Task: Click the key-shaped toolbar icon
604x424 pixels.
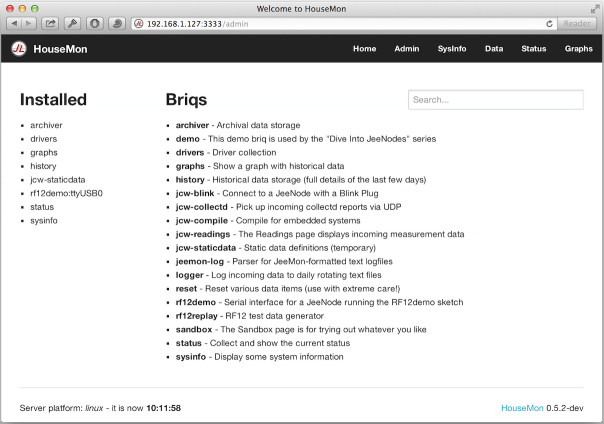Action: 72,23
